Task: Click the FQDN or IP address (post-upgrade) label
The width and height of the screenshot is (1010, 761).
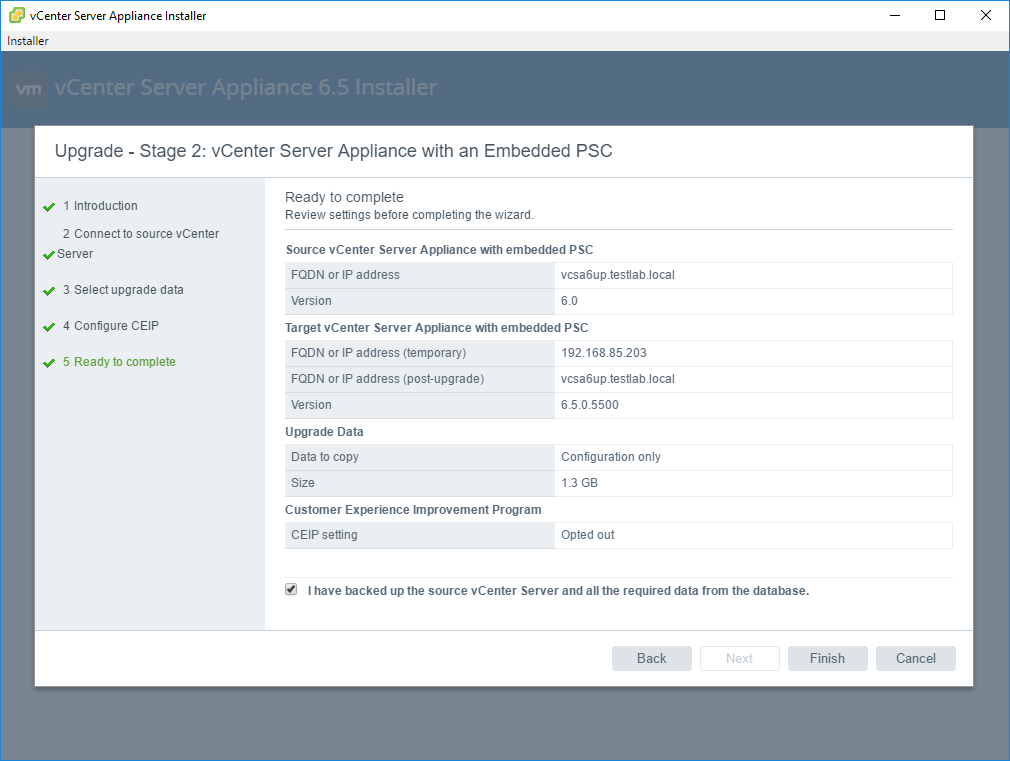Action: (x=387, y=379)
